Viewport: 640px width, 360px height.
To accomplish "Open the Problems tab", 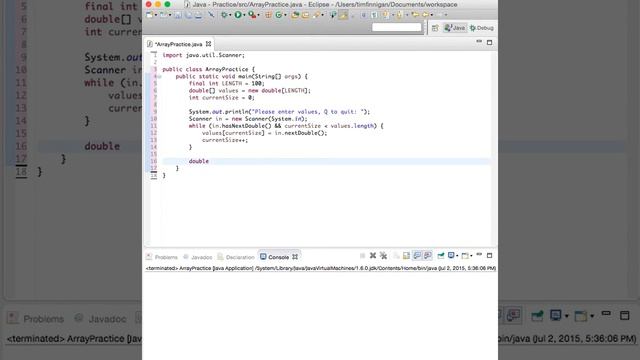I will [162, 257].
